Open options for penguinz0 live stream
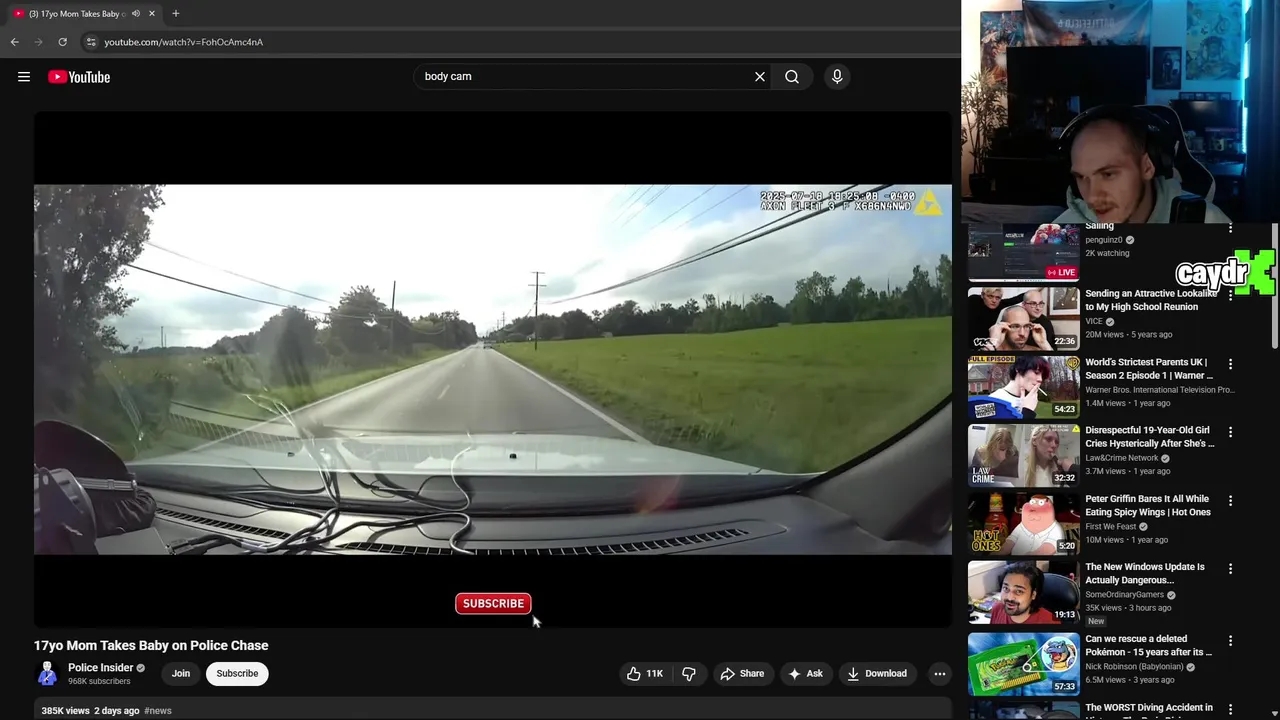Viewport: 1280px width, 720px height. (x=1231, y=228)
